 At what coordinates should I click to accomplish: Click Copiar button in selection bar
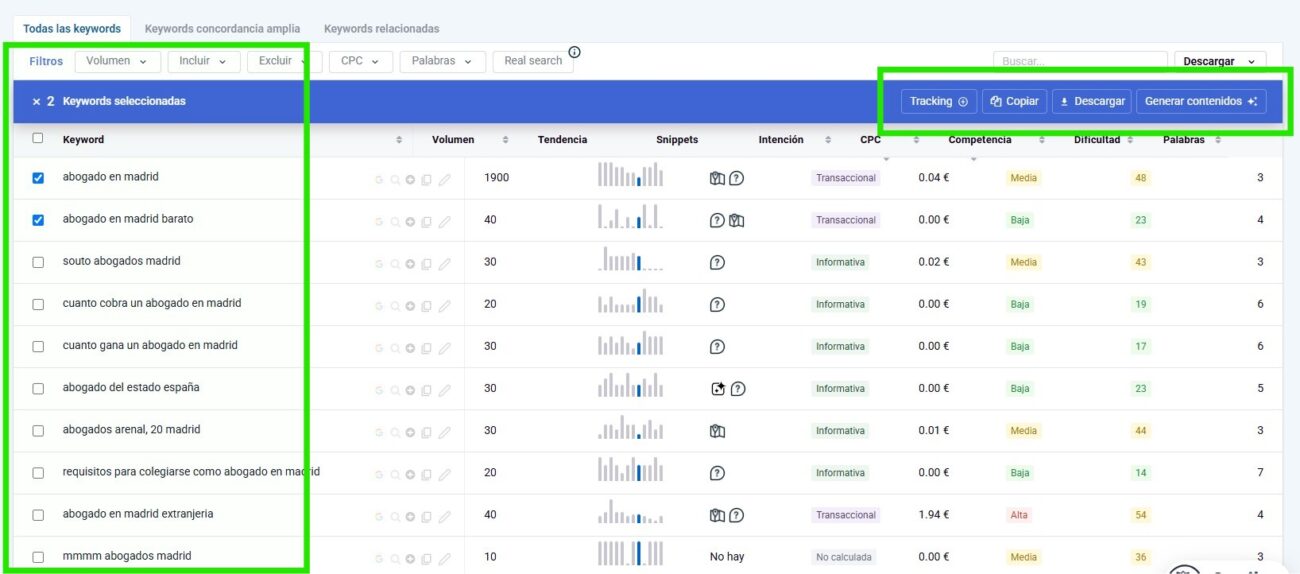coord(1015,101)
